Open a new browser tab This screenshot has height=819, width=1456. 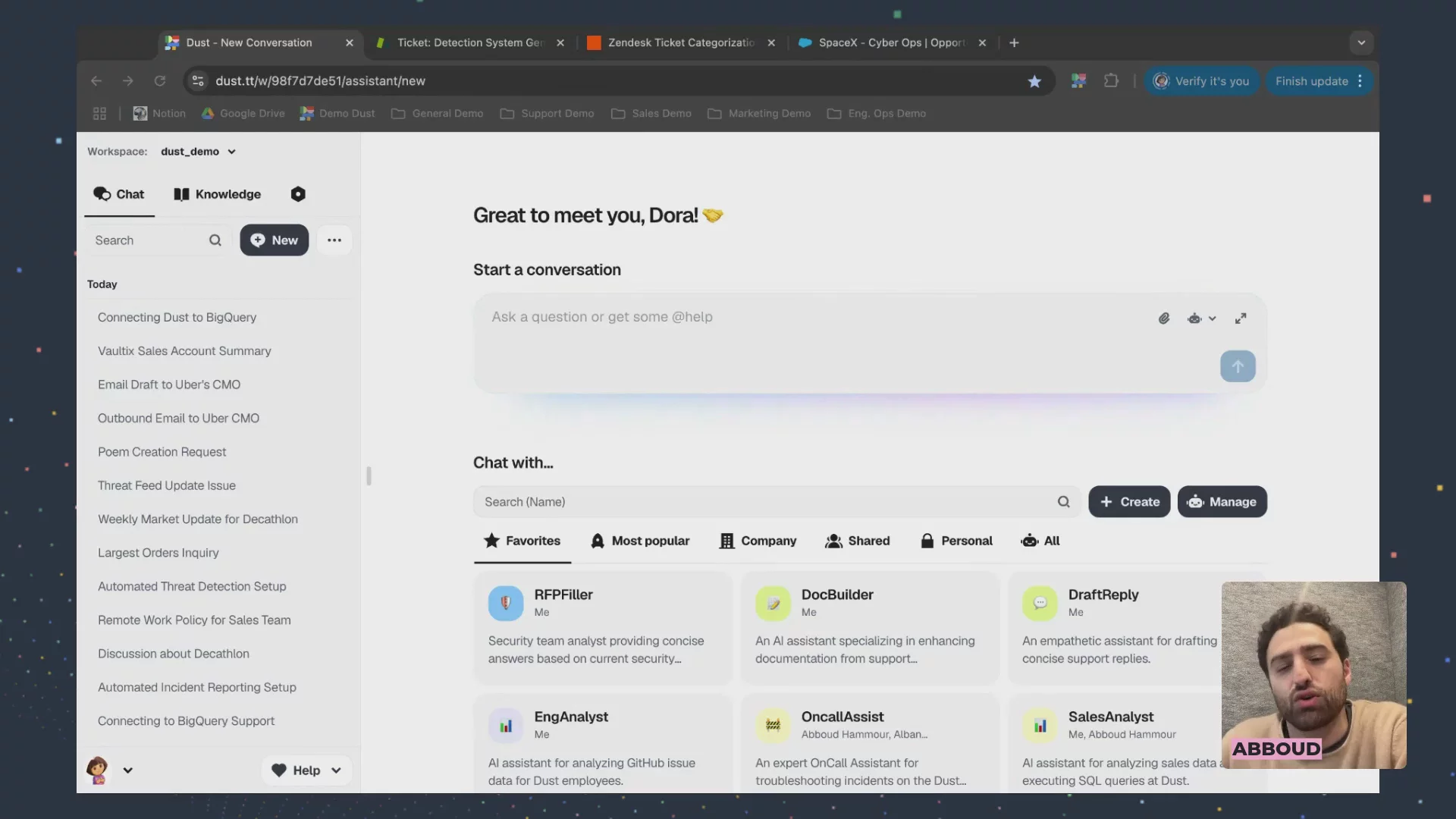(x=1014, y=43)
